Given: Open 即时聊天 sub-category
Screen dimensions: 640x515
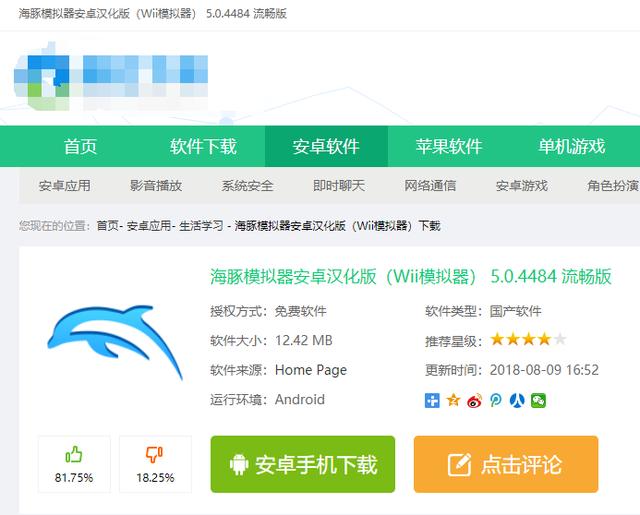Looking at the screenshot, I should [339, 186].
